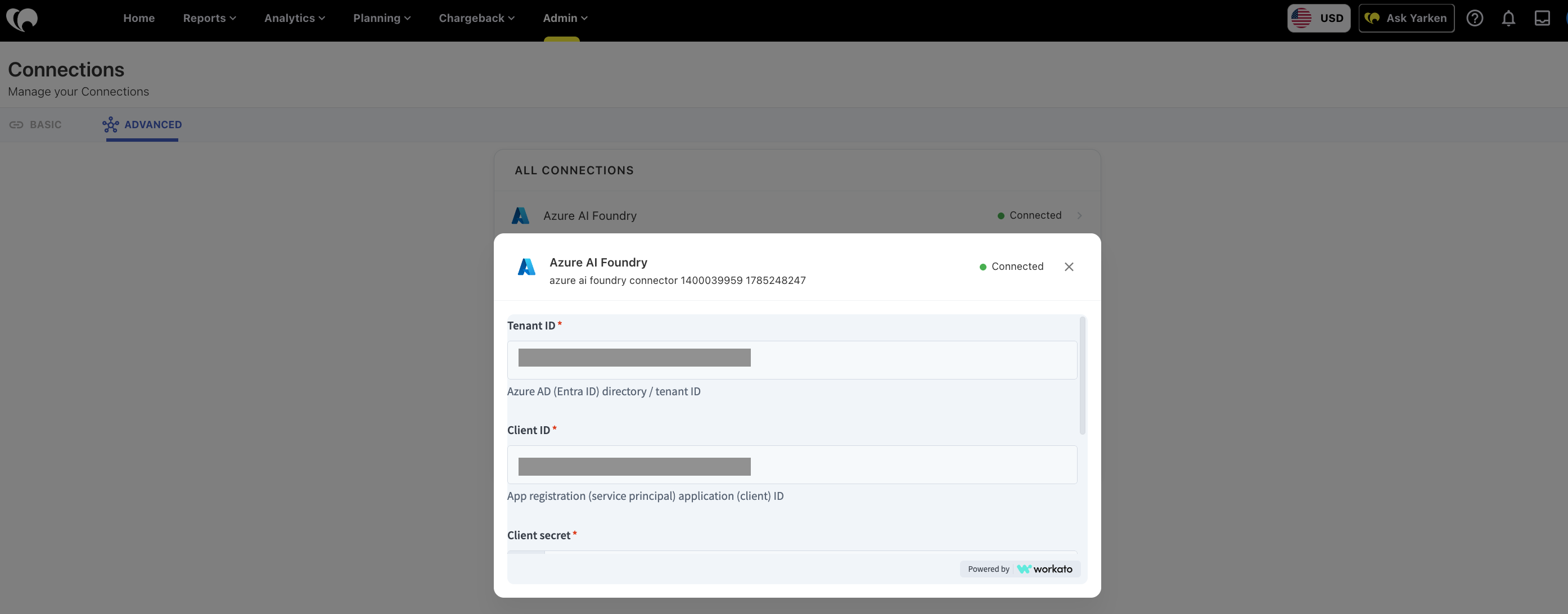1568x614 pixels.
Task: Click the Yarken logo in the navbar
Action: point(22,19)
